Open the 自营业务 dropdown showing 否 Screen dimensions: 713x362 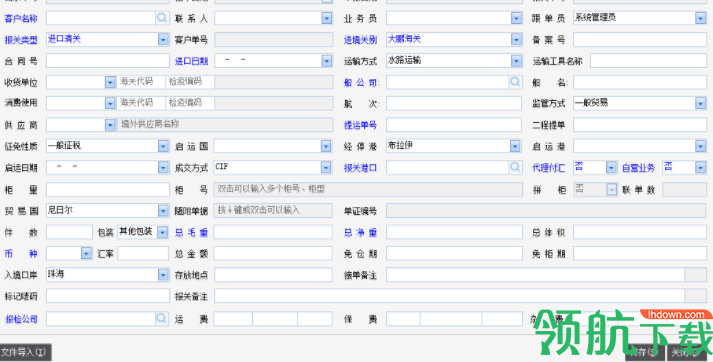click(x=700, y=167)
